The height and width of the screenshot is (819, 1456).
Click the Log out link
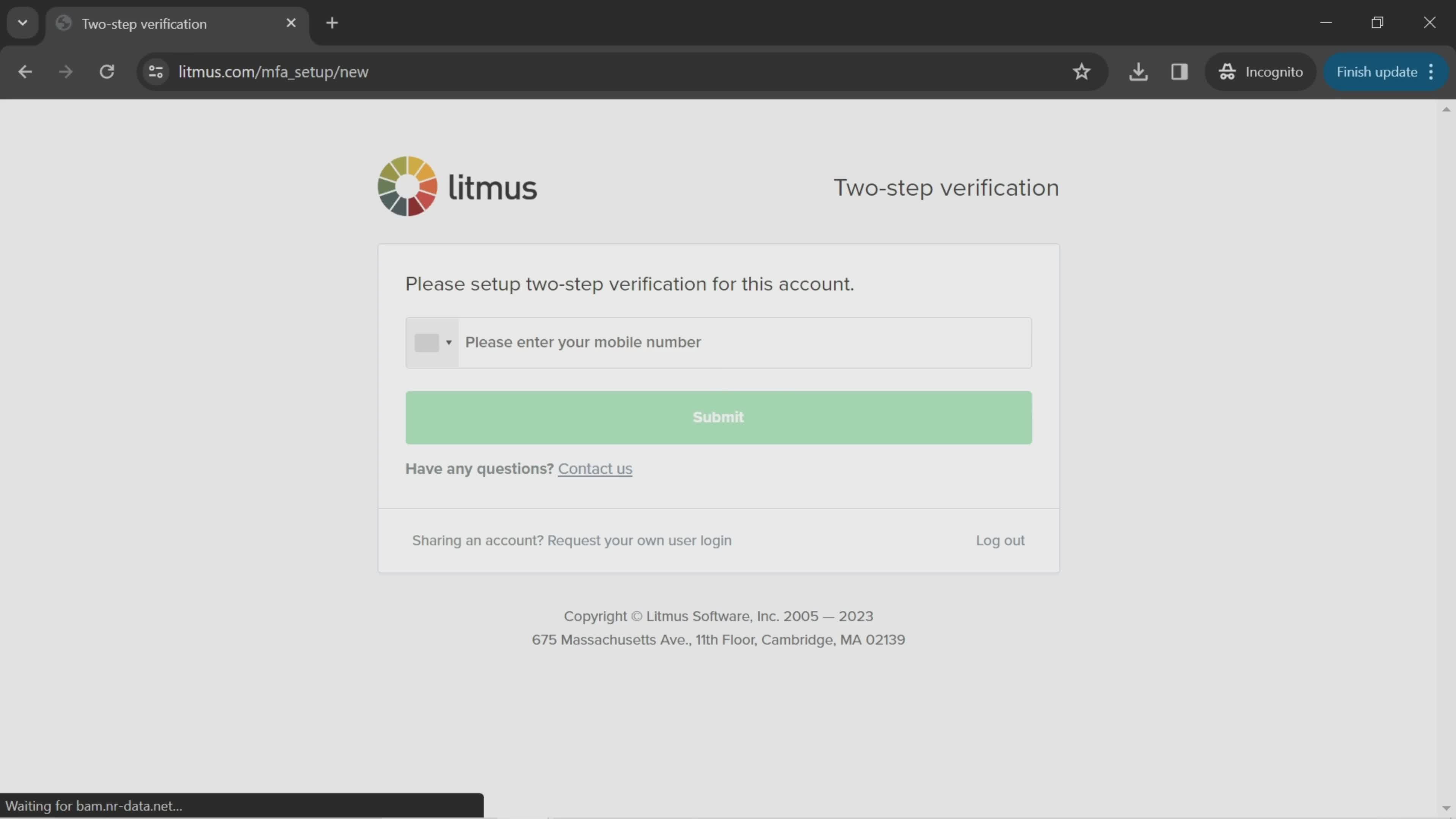pyautogui.click(x=1000, y=540)
